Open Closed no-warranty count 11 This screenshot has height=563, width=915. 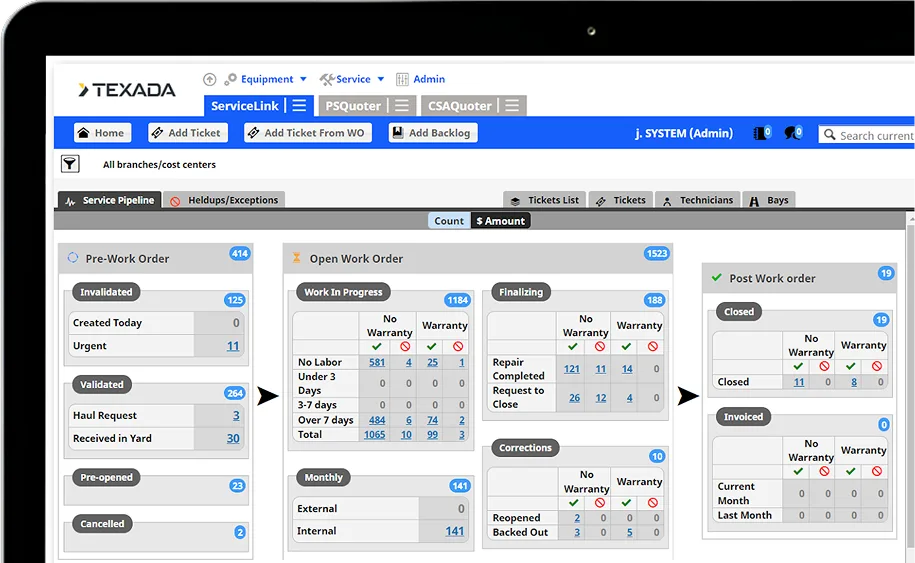point(799,382)
